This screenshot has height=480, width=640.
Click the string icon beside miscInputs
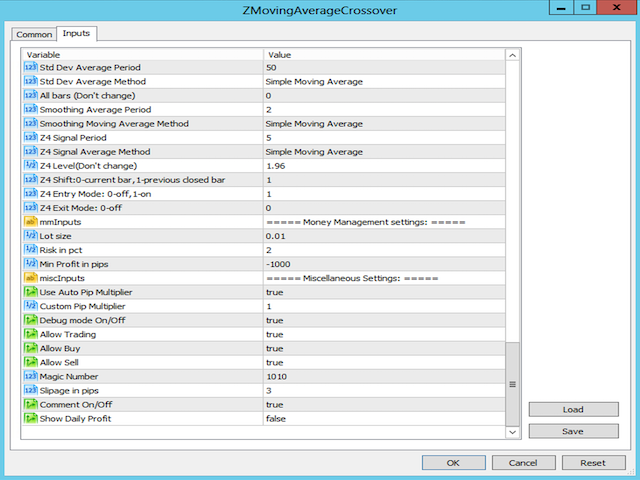pos(31,278)
